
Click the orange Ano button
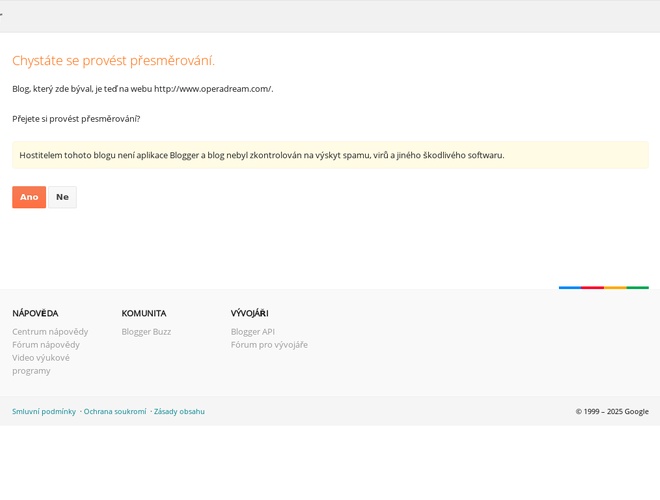click(x=29, y=197)
